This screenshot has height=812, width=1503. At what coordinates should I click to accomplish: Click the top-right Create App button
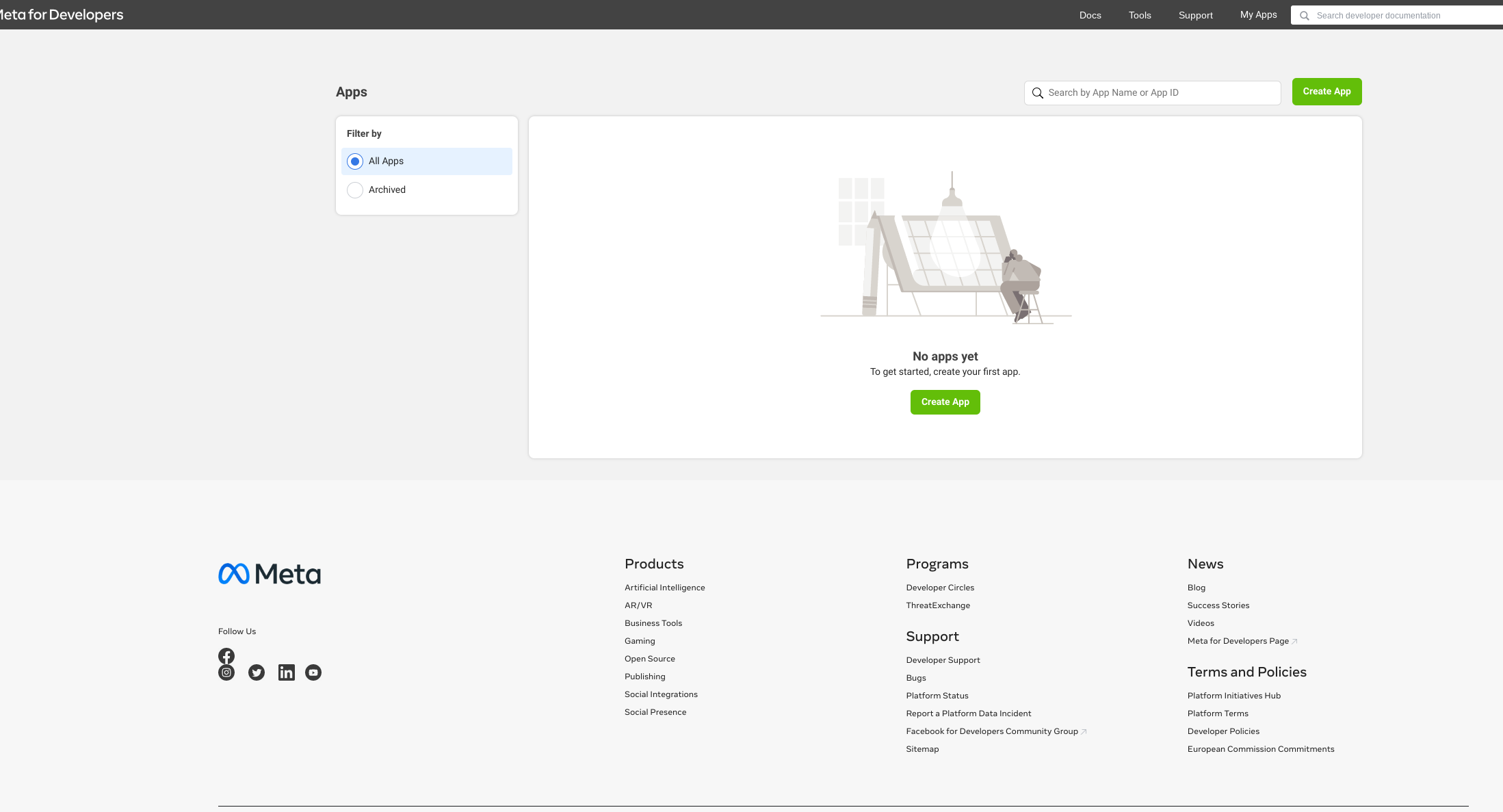click(x=1326, y=92)
